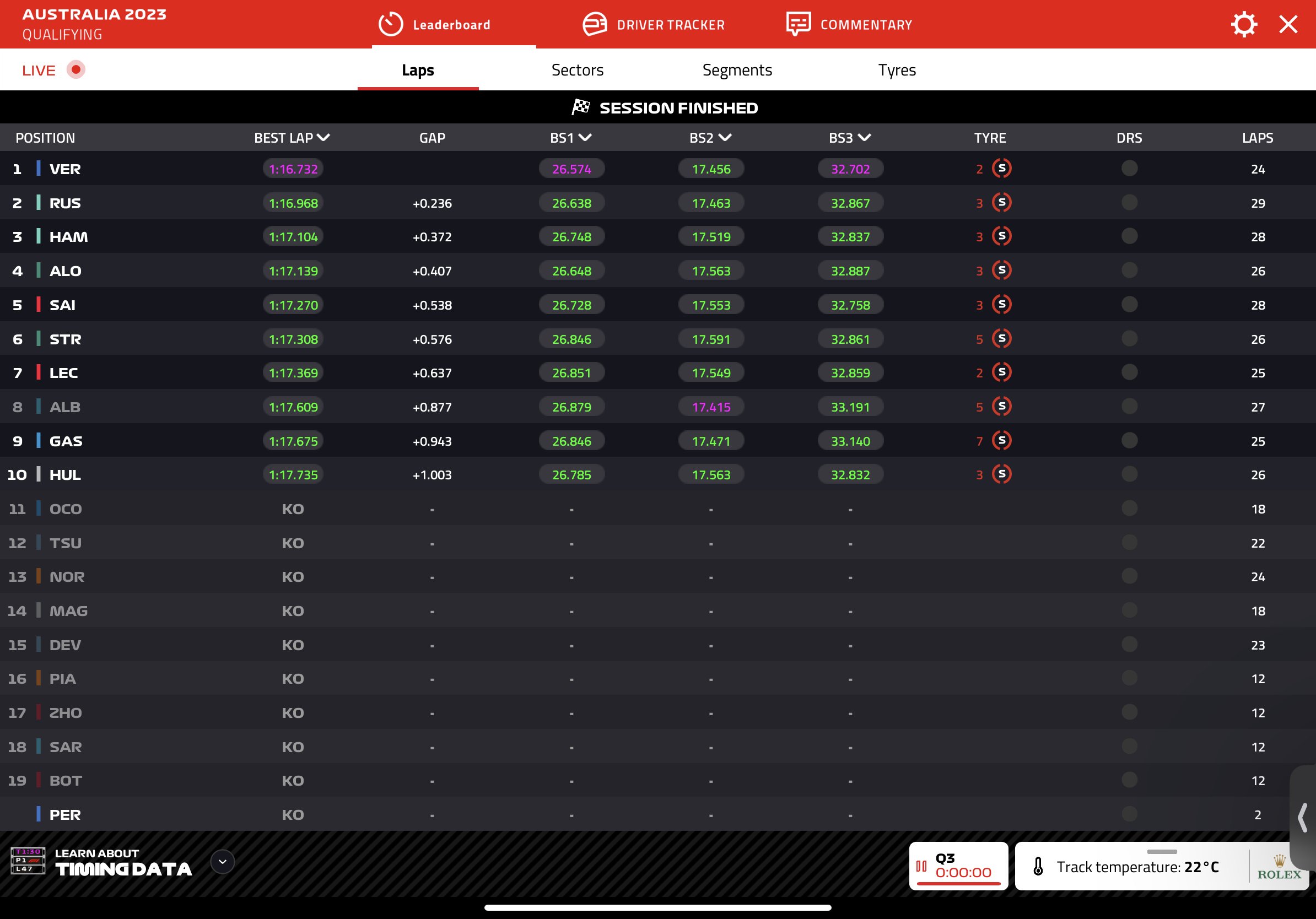Click ALB's DRS indicator dot
Image resolution: width=1316 pixels, height=919 pixels.
click(x=1129, y=406)
